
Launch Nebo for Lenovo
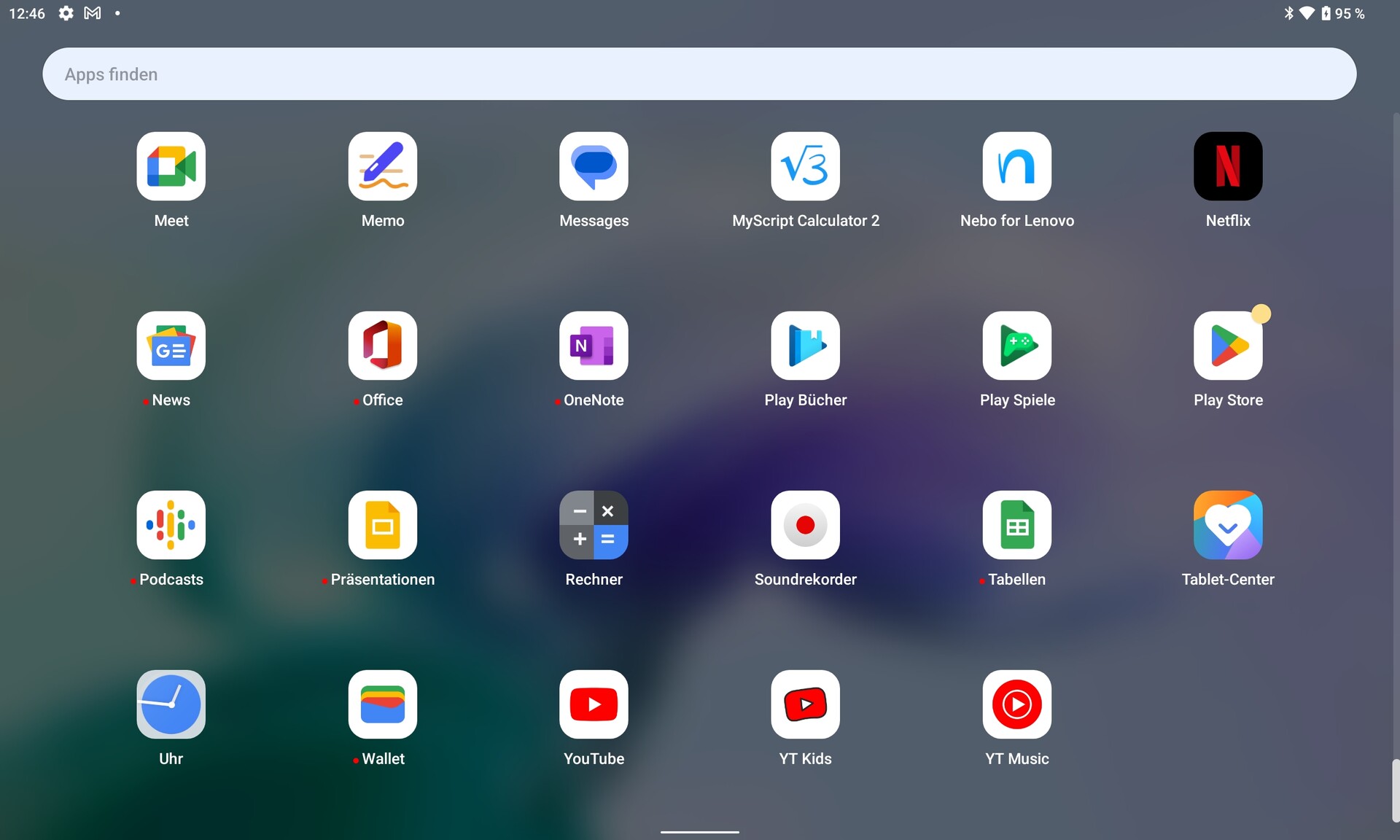(x=1016, y=166)
